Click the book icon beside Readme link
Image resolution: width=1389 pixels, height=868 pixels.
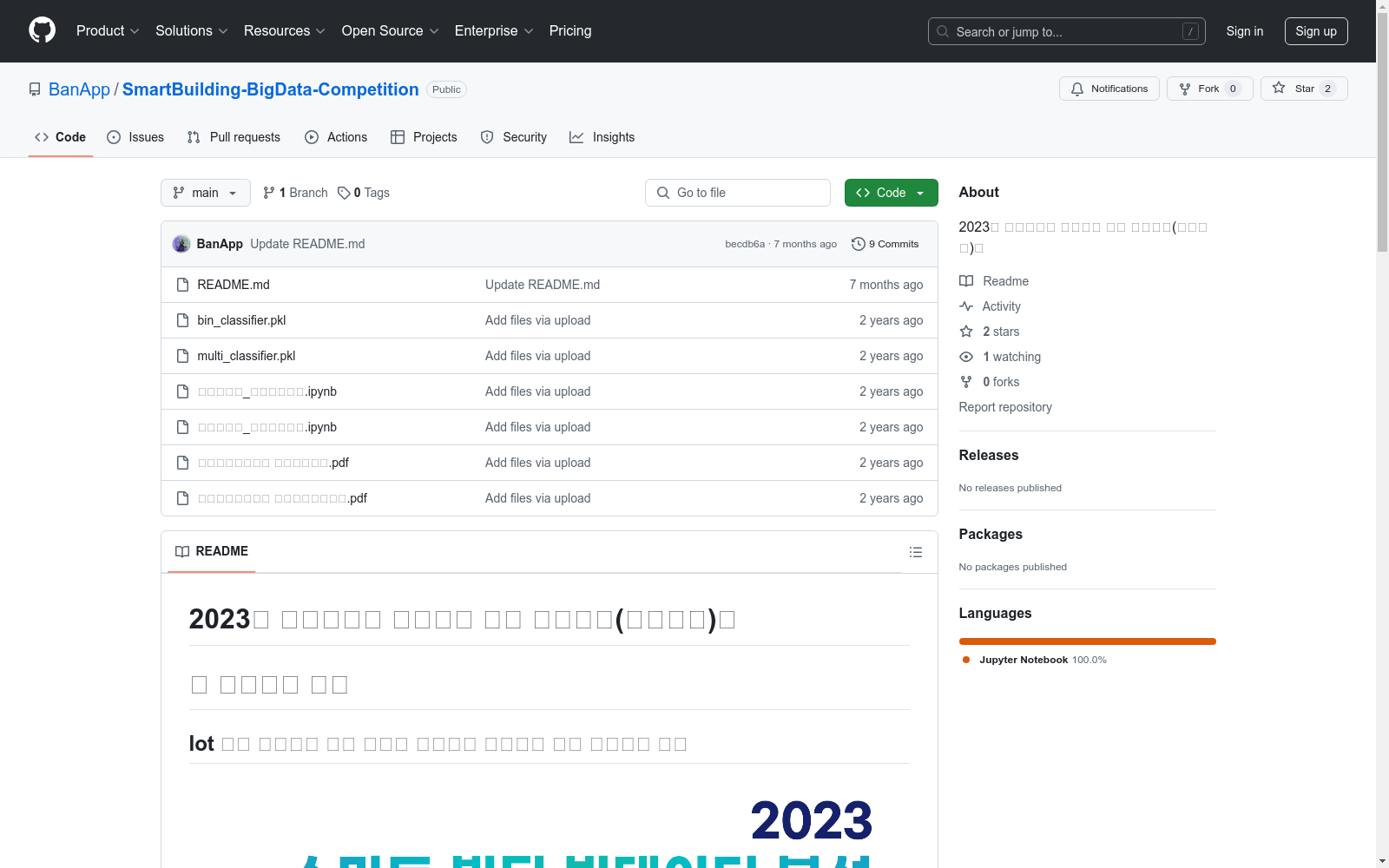pos(966,281)
